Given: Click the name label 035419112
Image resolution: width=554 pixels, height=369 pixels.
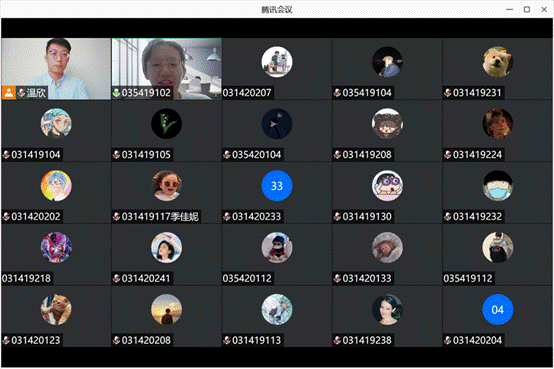Looking at the screenshot, I should point(468,279).
